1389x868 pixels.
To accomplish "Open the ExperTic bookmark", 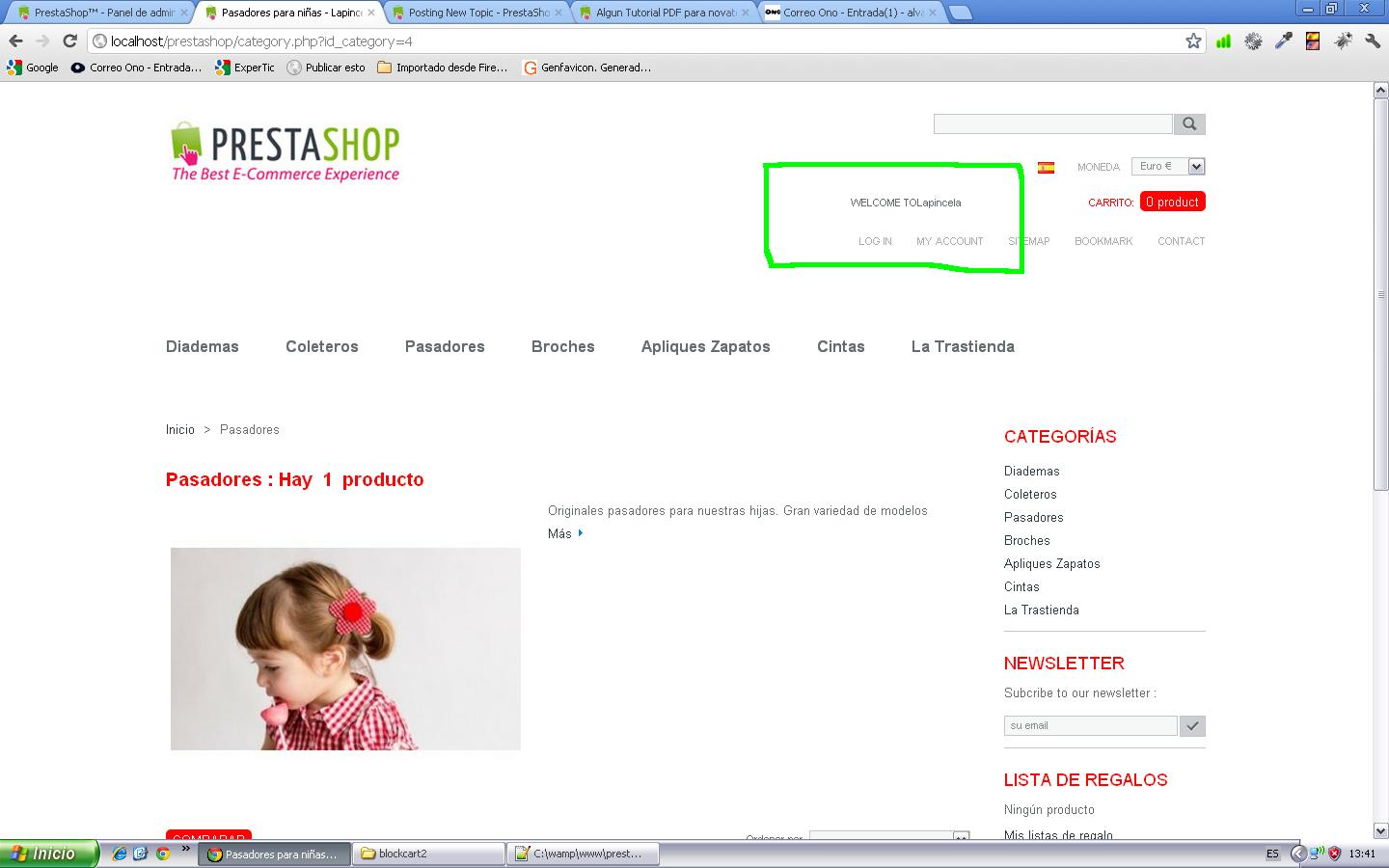I will tap(245, 68).
